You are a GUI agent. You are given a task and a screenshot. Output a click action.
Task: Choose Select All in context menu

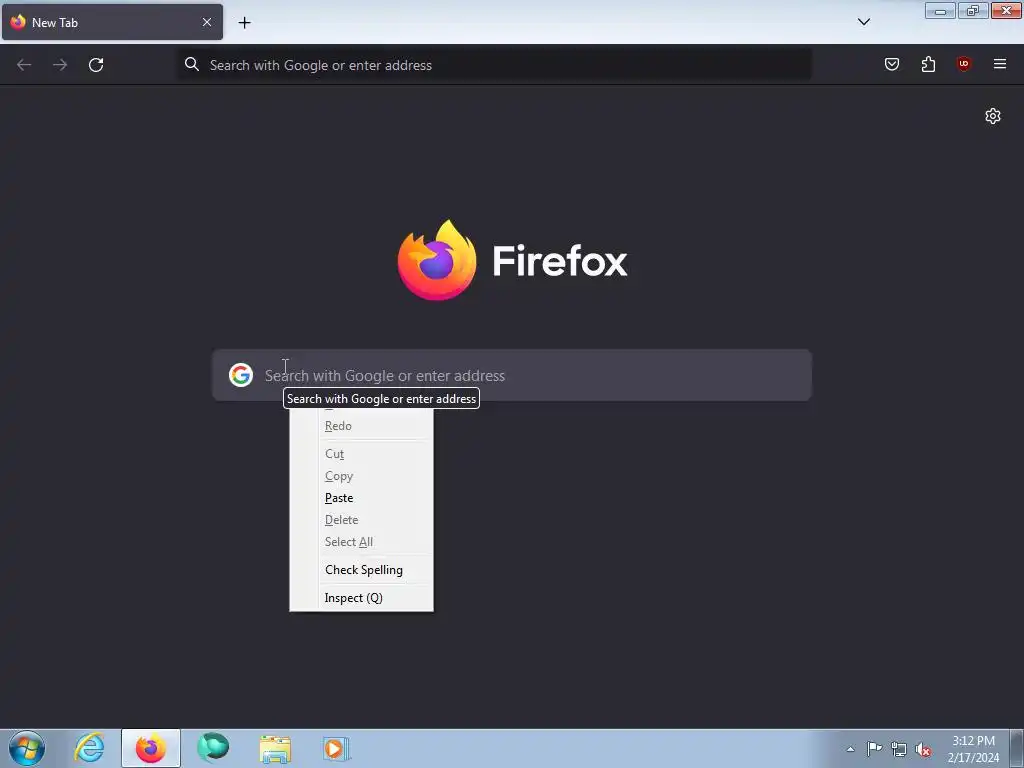click(361, 542)
